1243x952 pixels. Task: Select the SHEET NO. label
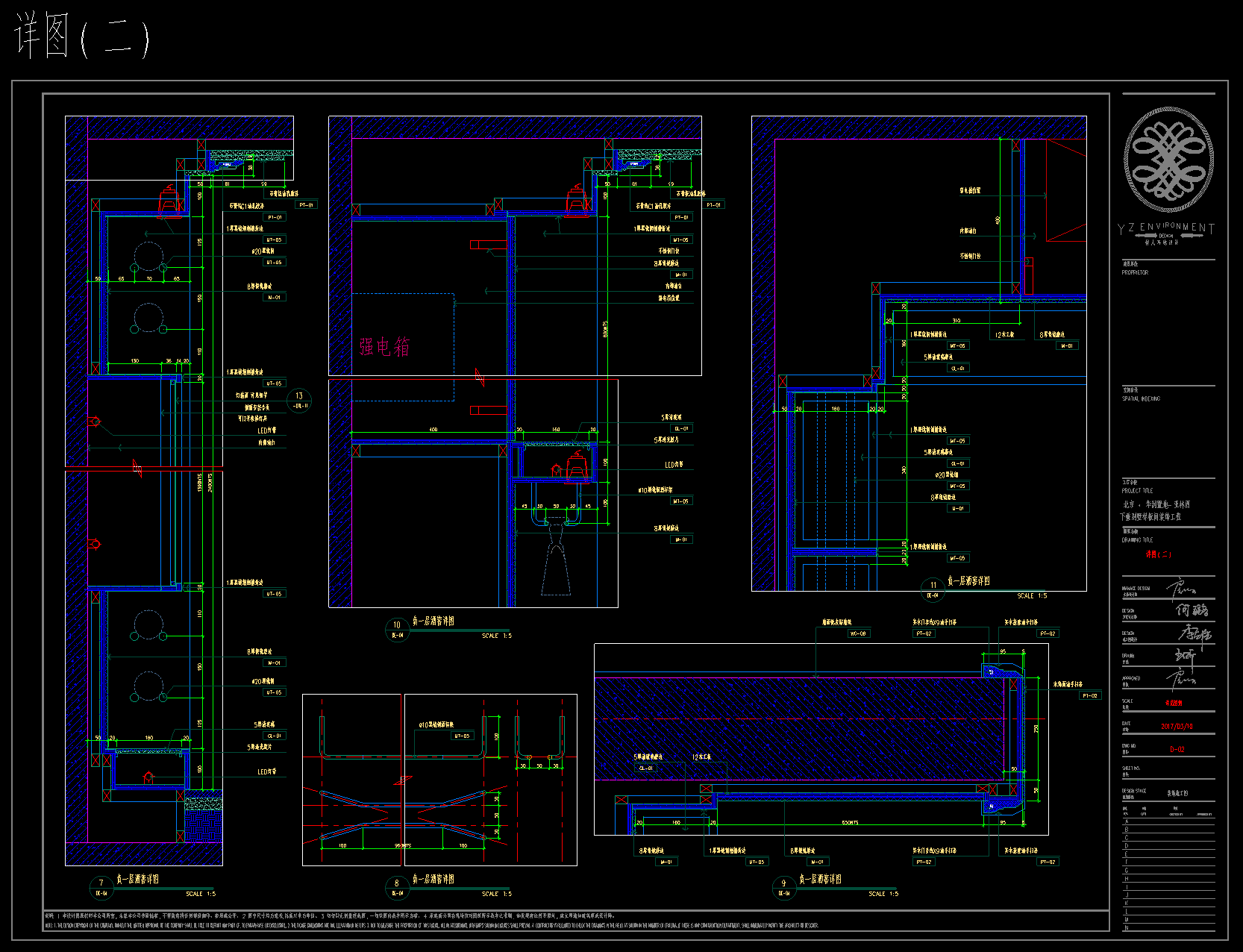[x=1131, y=768]
